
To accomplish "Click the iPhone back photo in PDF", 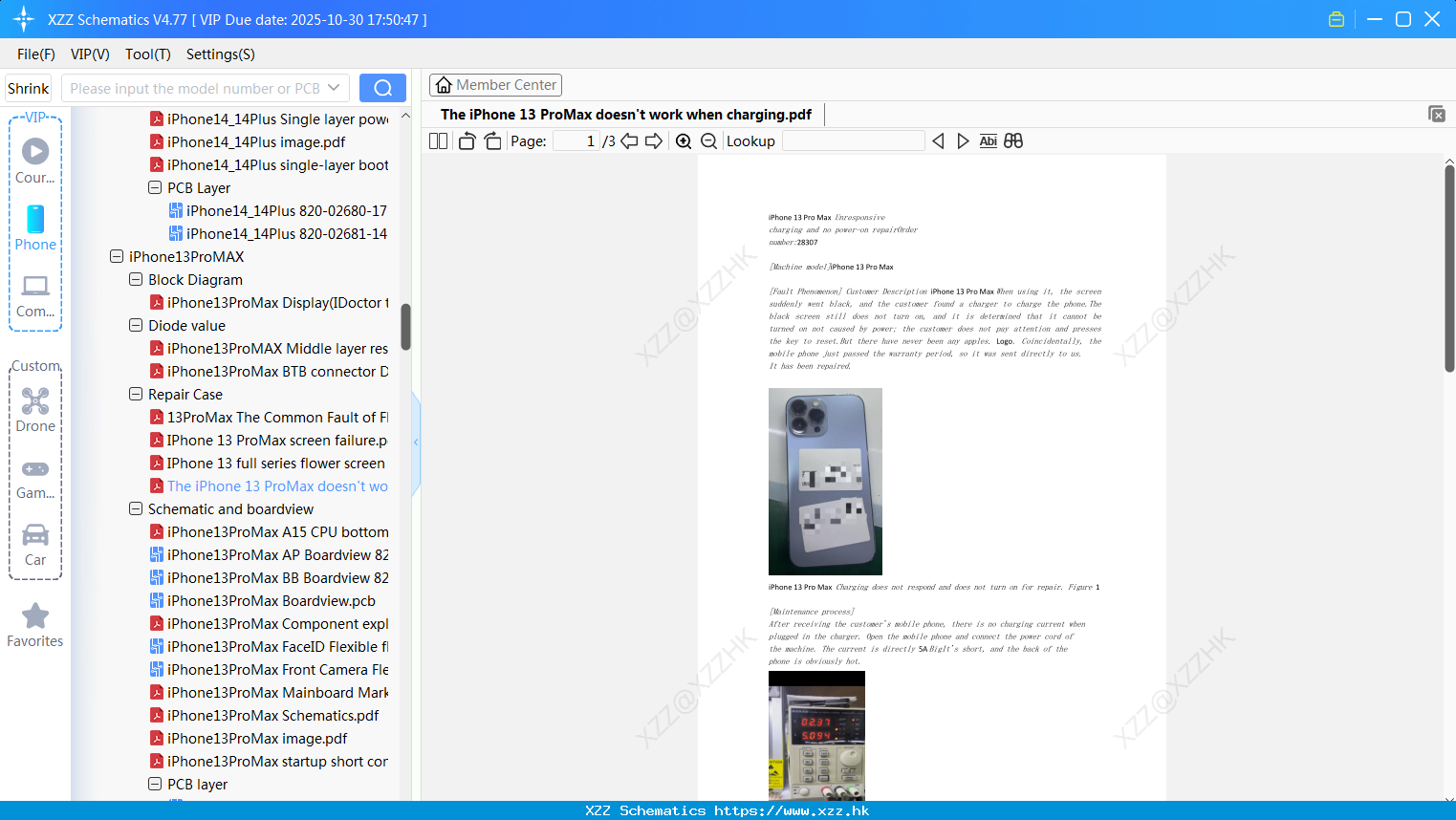I will click(x=825, y=481).
